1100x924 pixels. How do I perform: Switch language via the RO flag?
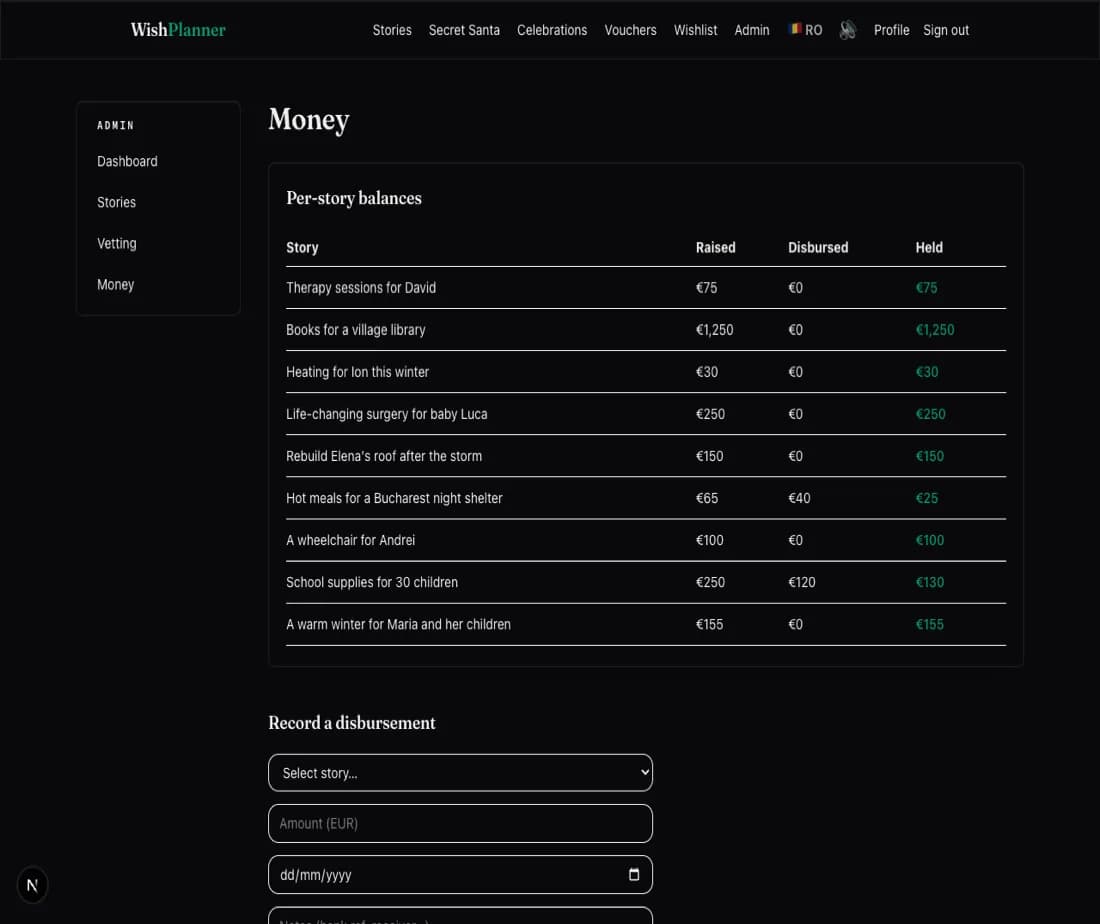coord(805,30)
